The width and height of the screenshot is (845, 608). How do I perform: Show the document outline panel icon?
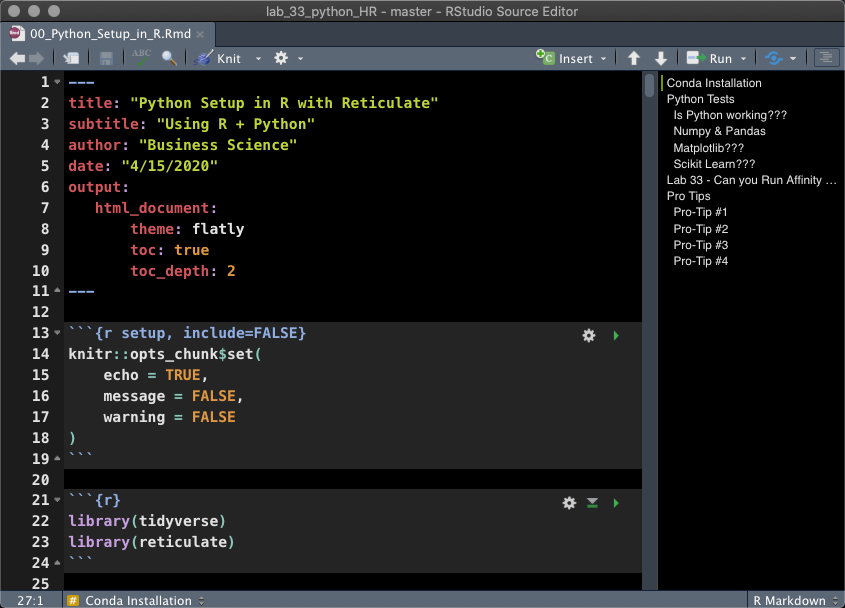[825, 58]
